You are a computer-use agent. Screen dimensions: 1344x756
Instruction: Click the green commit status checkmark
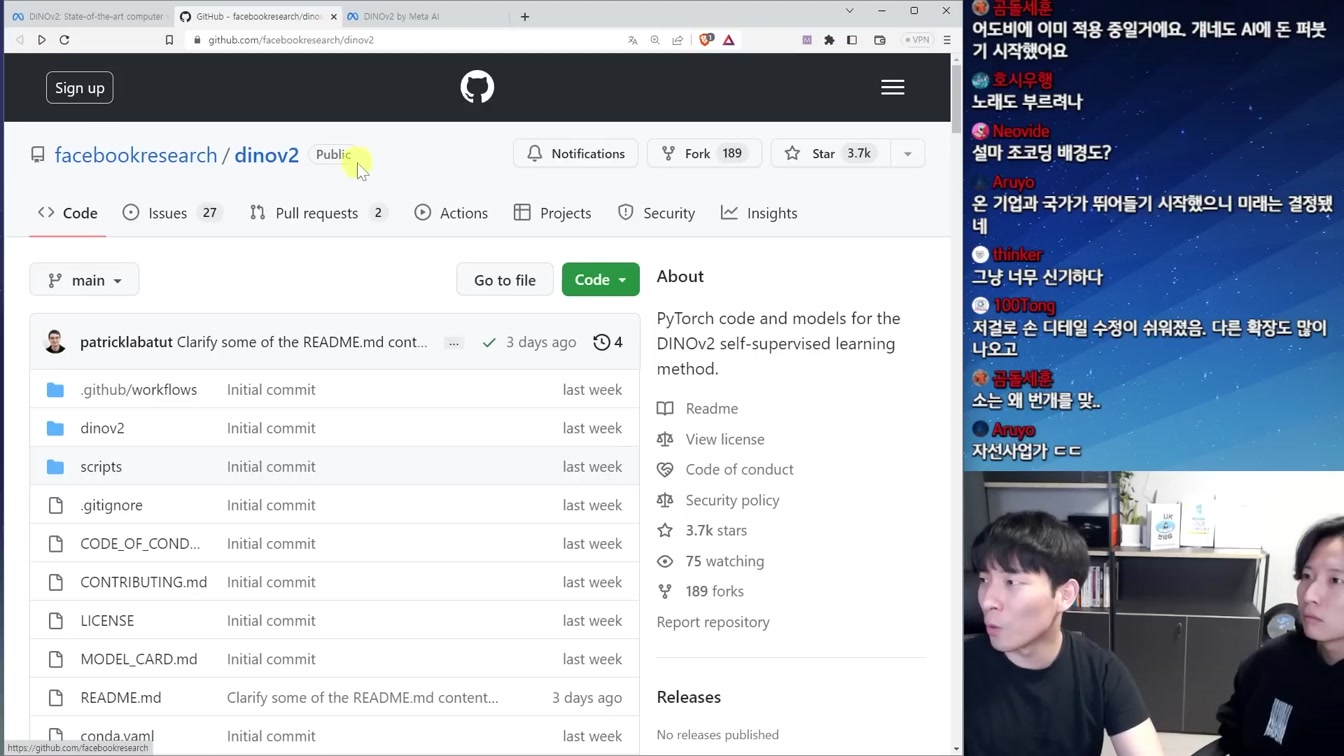(x=489, y=342)
